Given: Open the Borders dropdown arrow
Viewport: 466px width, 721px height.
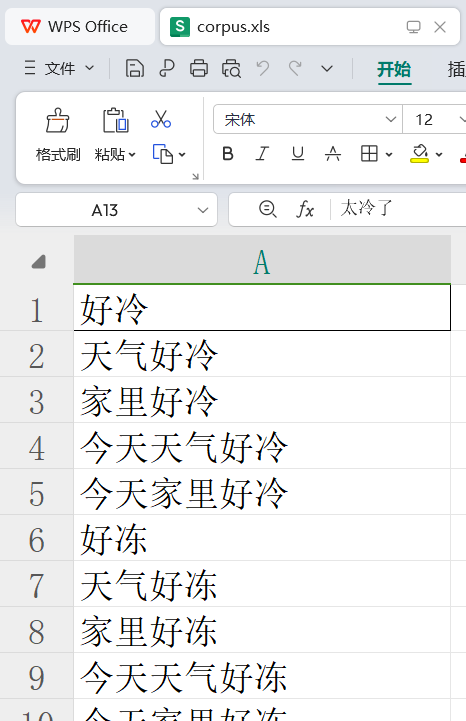Looking at the screenshot, I should click(389, 154).
